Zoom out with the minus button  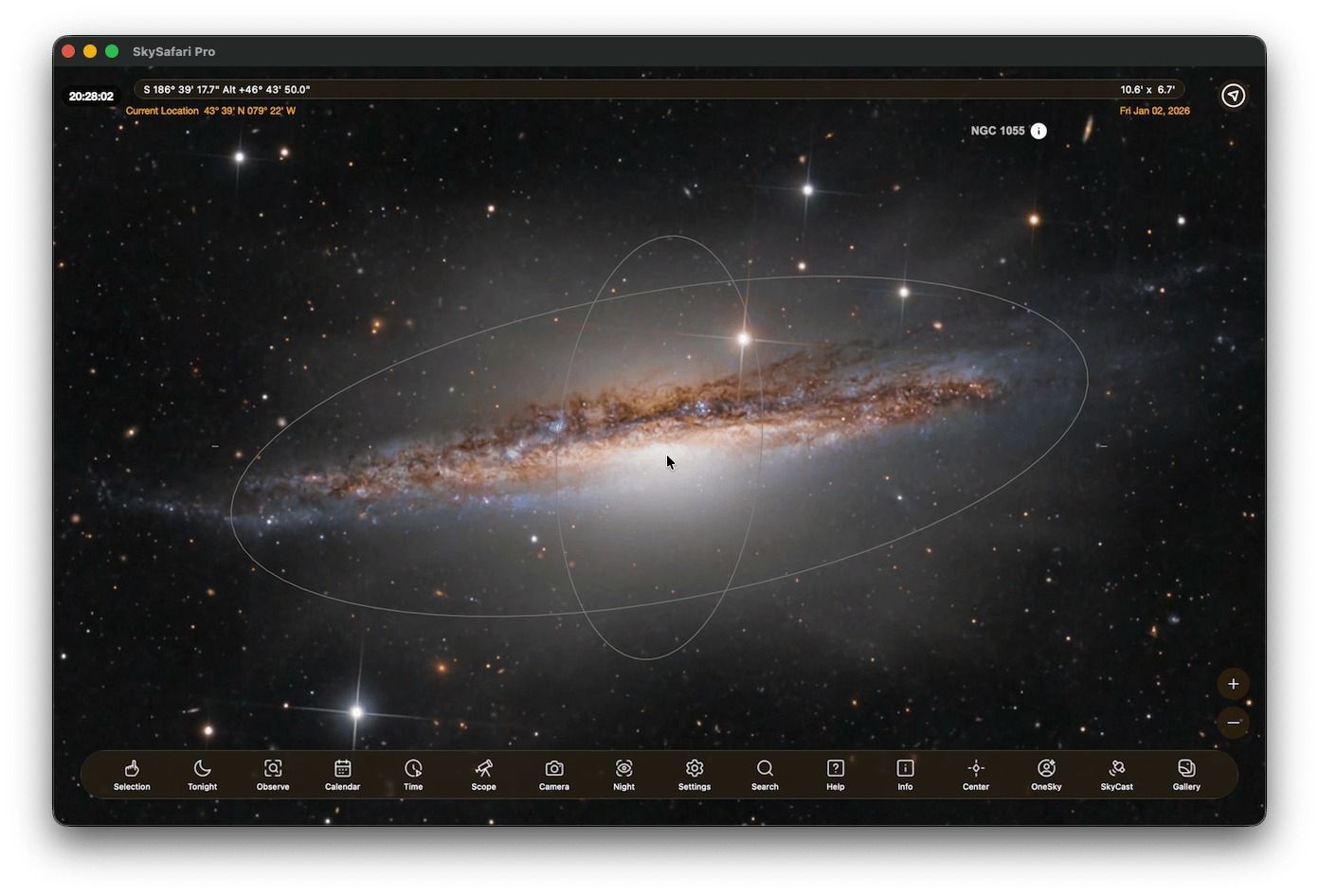click(x=1233, y=723)
